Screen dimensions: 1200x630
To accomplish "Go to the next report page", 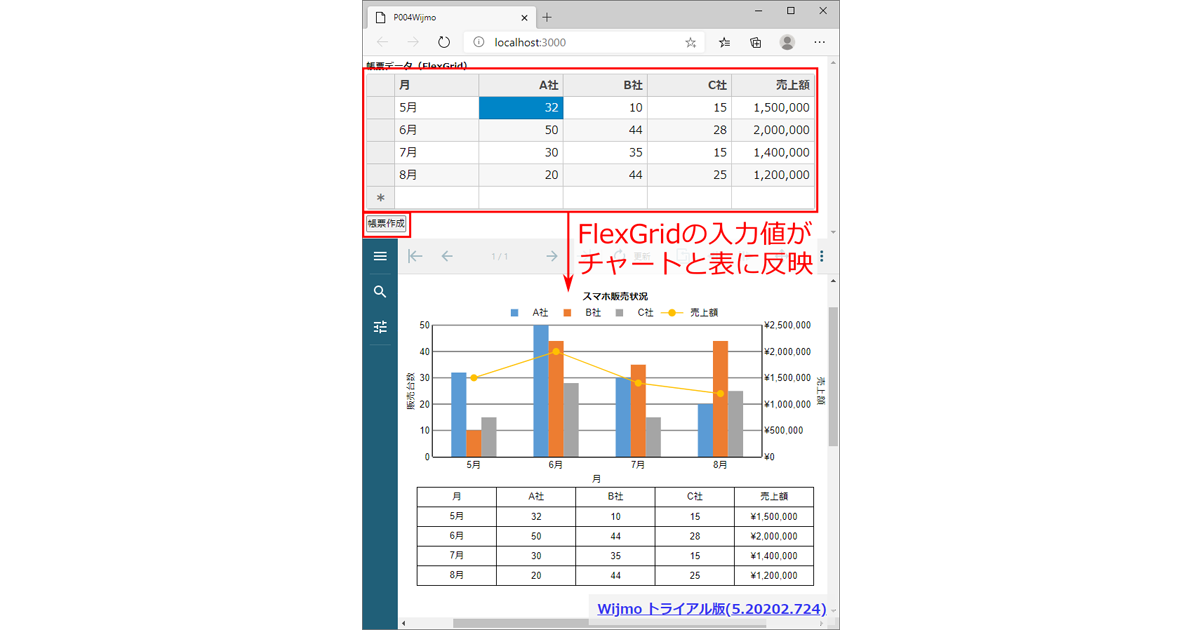I will [x=551, y=256].
